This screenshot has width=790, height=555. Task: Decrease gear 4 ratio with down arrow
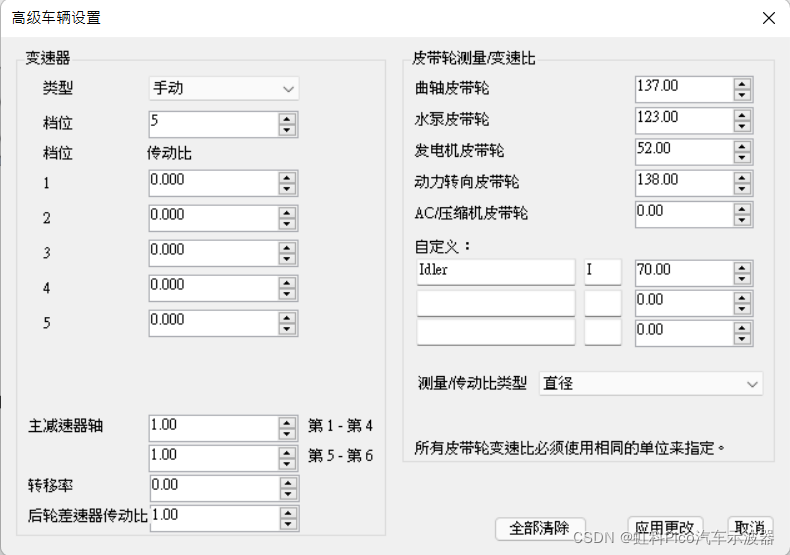(x=287, y=294)
